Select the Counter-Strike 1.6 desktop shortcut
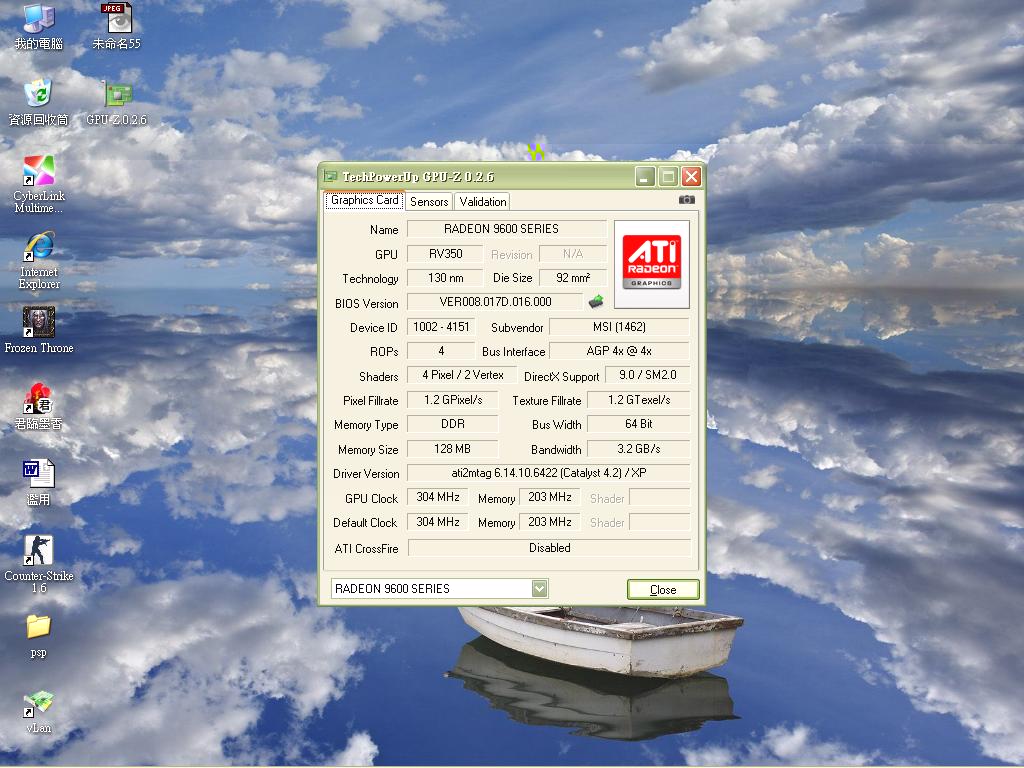Screen dimensions: 1024x768 pos(39,550)
